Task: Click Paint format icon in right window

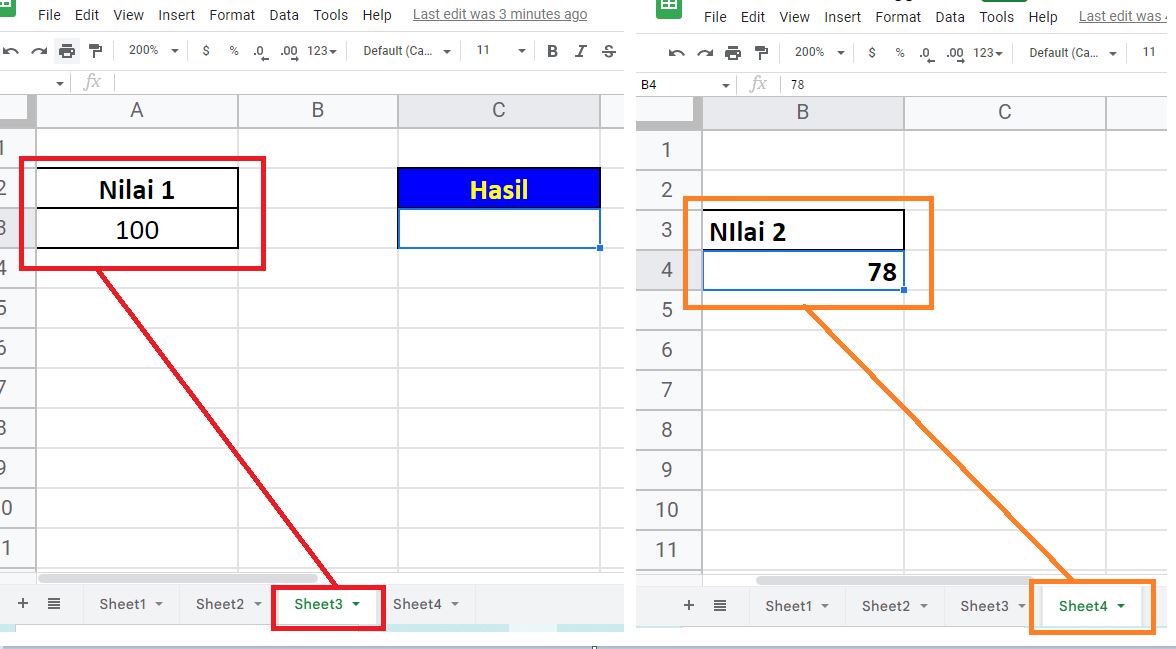Action: point(761,53)
